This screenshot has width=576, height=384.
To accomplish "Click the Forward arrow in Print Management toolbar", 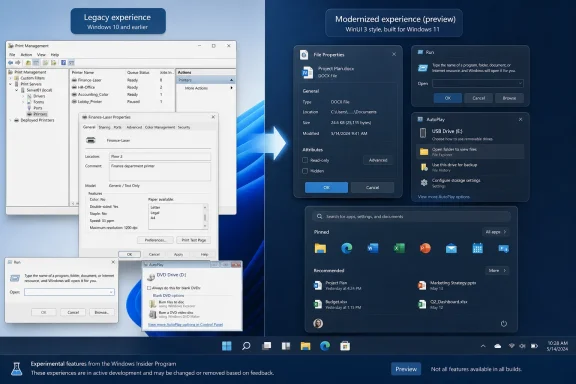I will click(18, 63).
